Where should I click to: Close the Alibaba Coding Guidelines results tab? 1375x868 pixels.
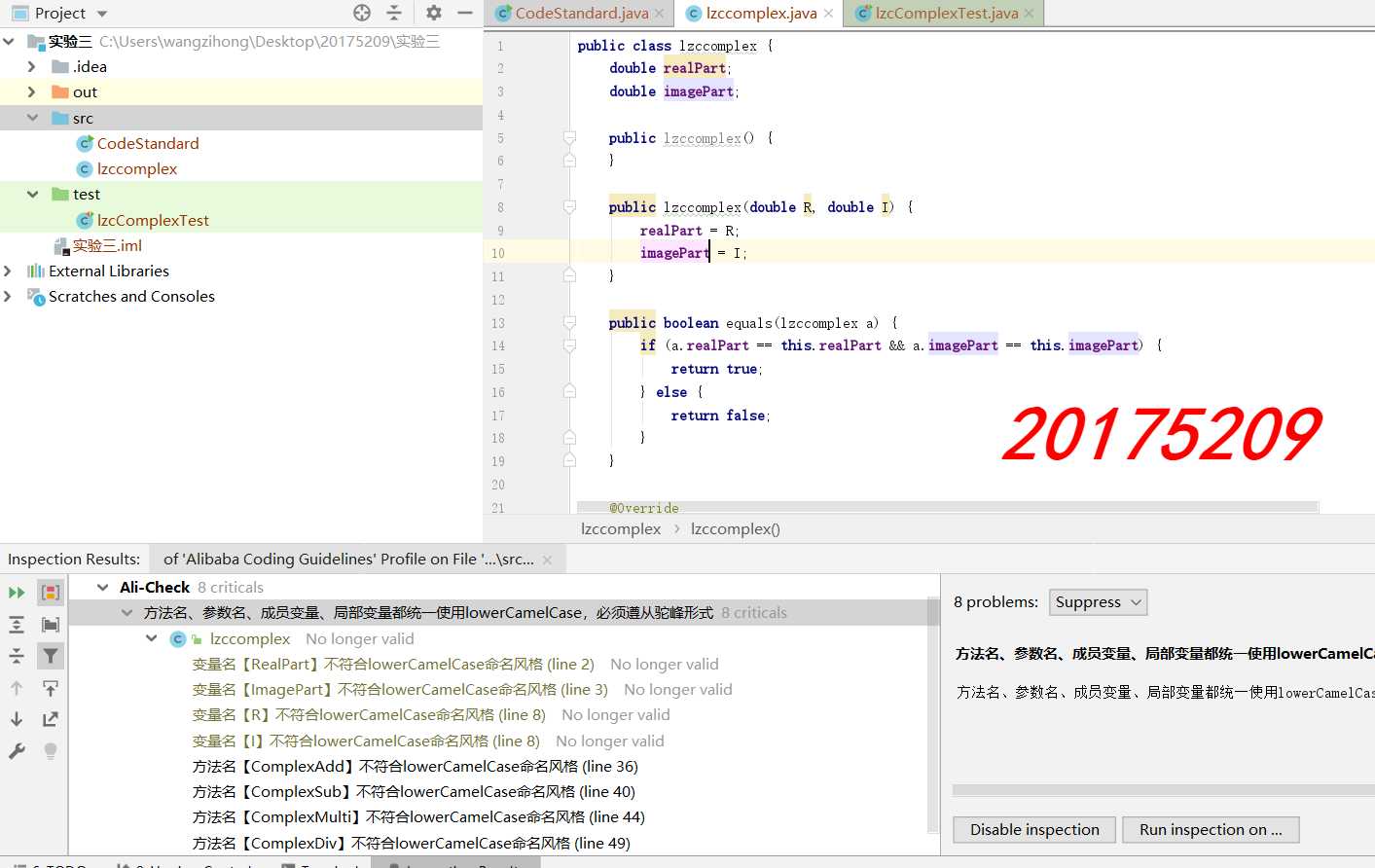point(547,560)
